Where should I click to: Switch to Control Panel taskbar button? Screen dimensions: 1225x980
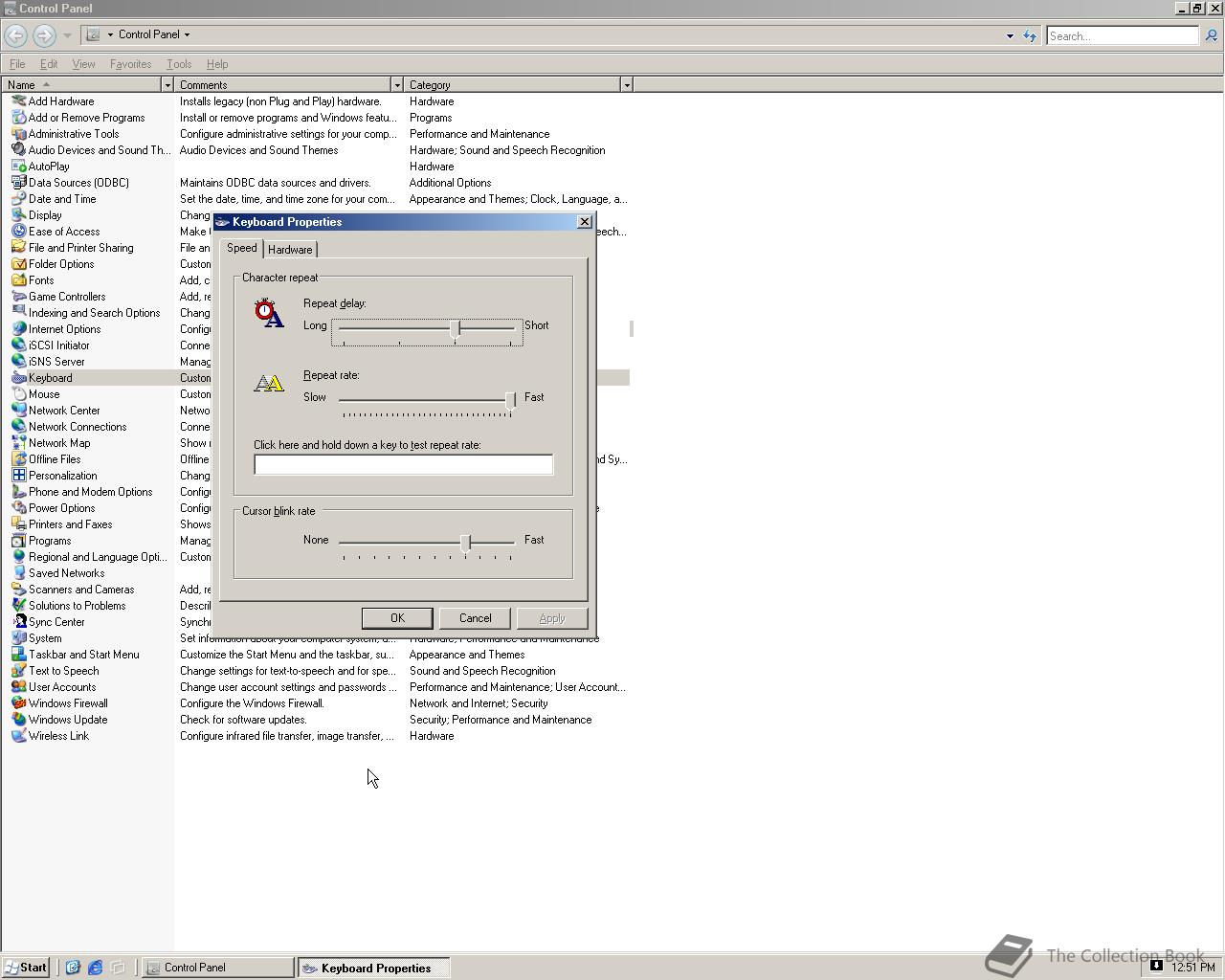(x=218, y=968)
